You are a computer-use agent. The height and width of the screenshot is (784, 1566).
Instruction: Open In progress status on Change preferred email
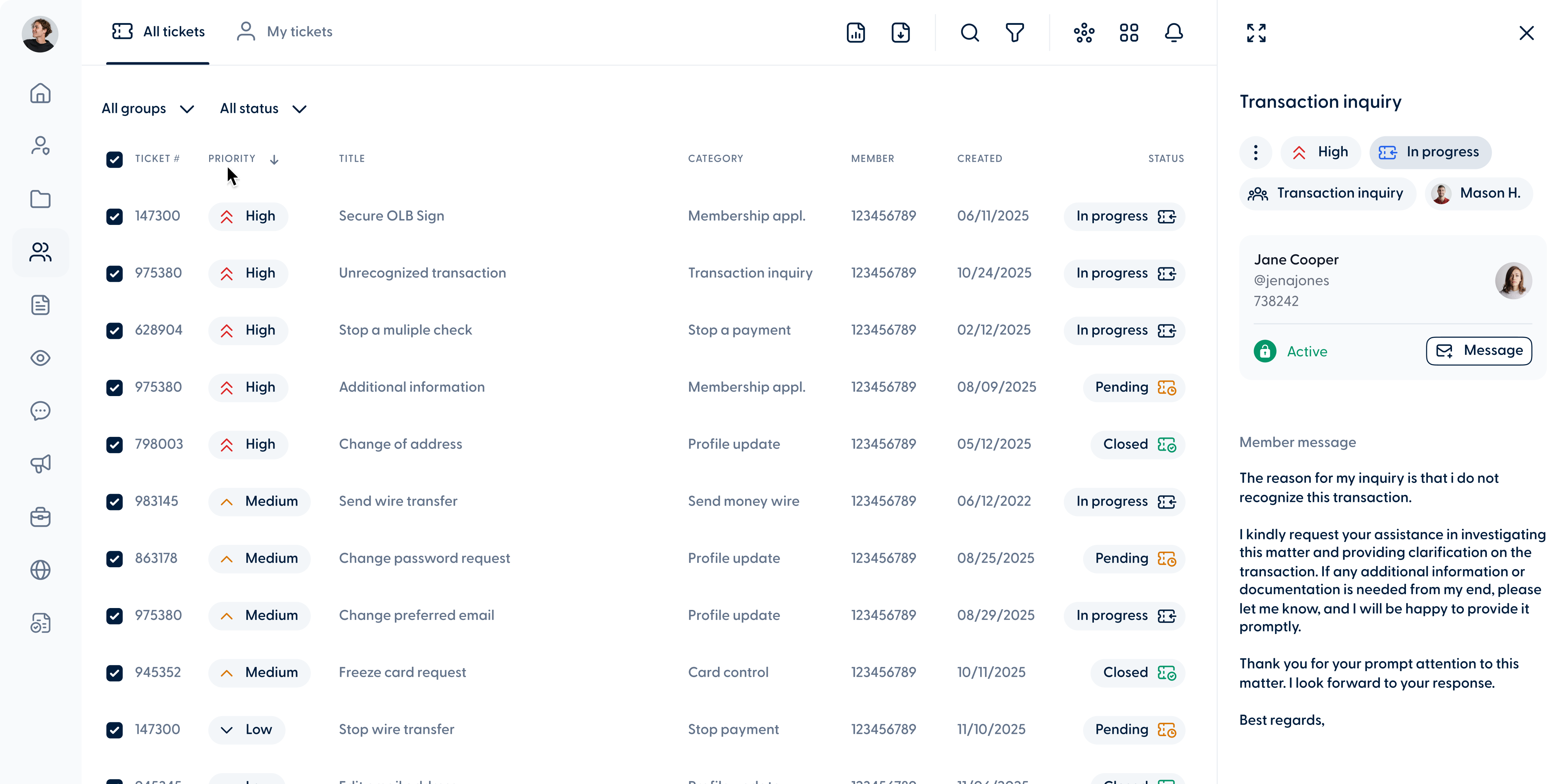coord(1124,615)
